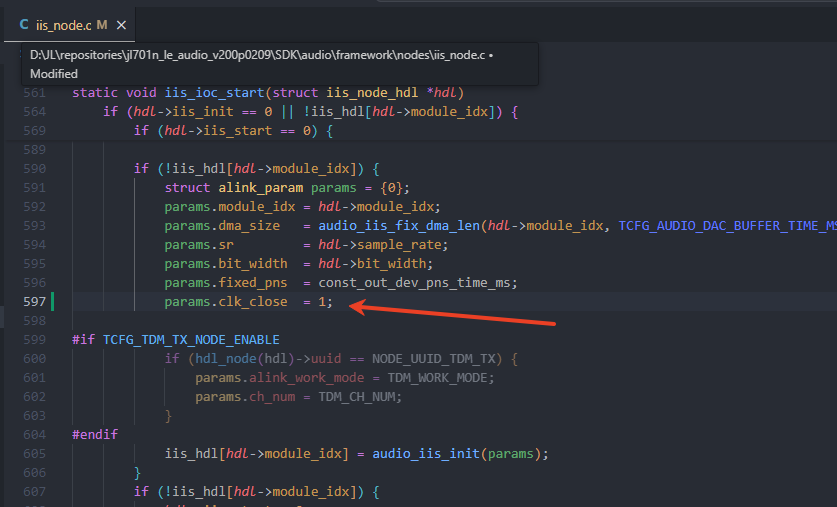
Task: Click the 'TDM_CH_NUM' constant
Action: point(357,397)
